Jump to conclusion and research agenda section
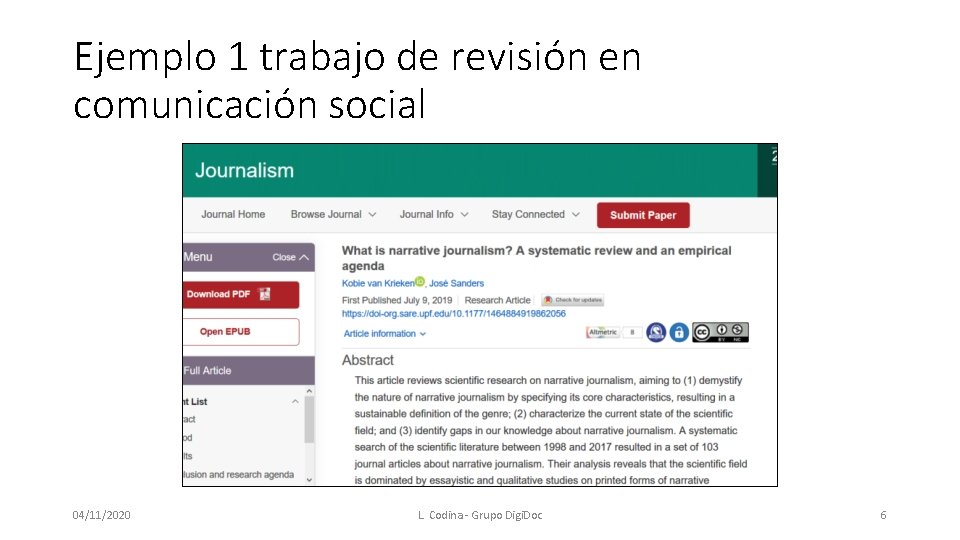The height and width of the screenshot is (540, 960). 239,474
